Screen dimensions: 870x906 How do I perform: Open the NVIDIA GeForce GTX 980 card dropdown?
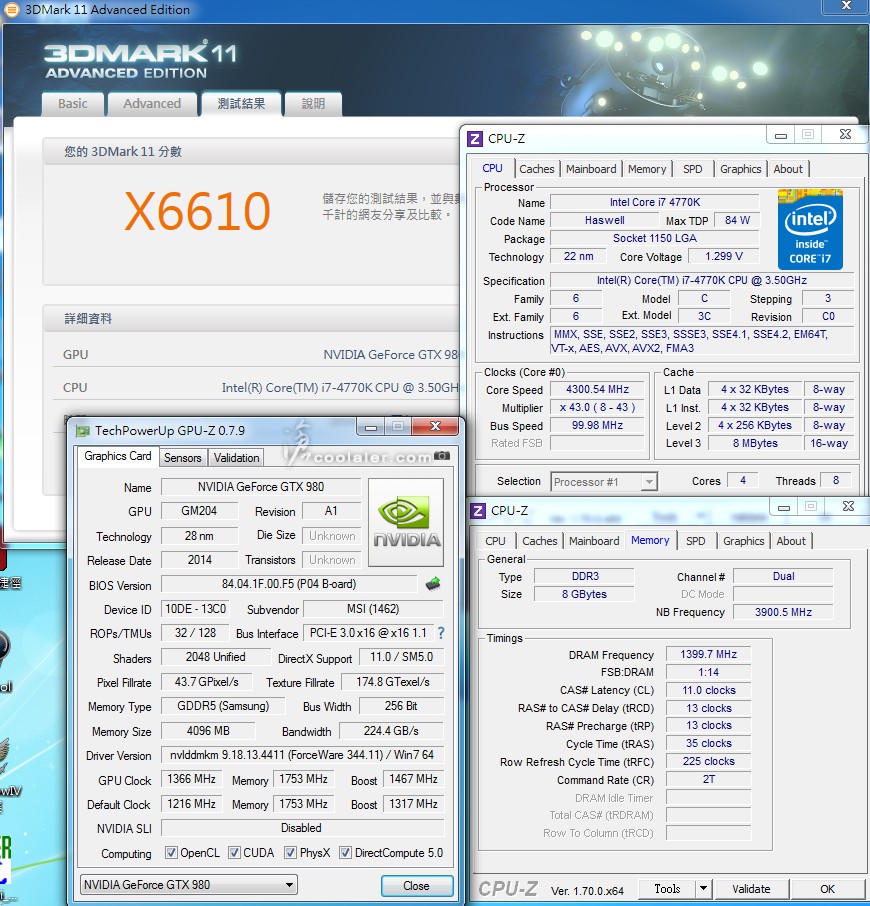click(188, 885)
